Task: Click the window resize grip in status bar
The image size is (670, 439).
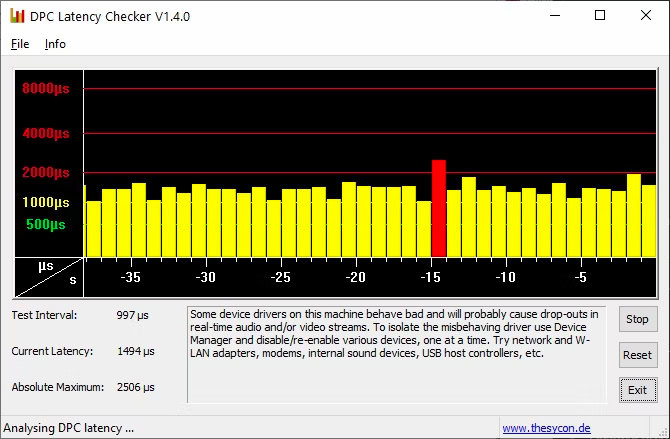Action: [x=663, y=431]
